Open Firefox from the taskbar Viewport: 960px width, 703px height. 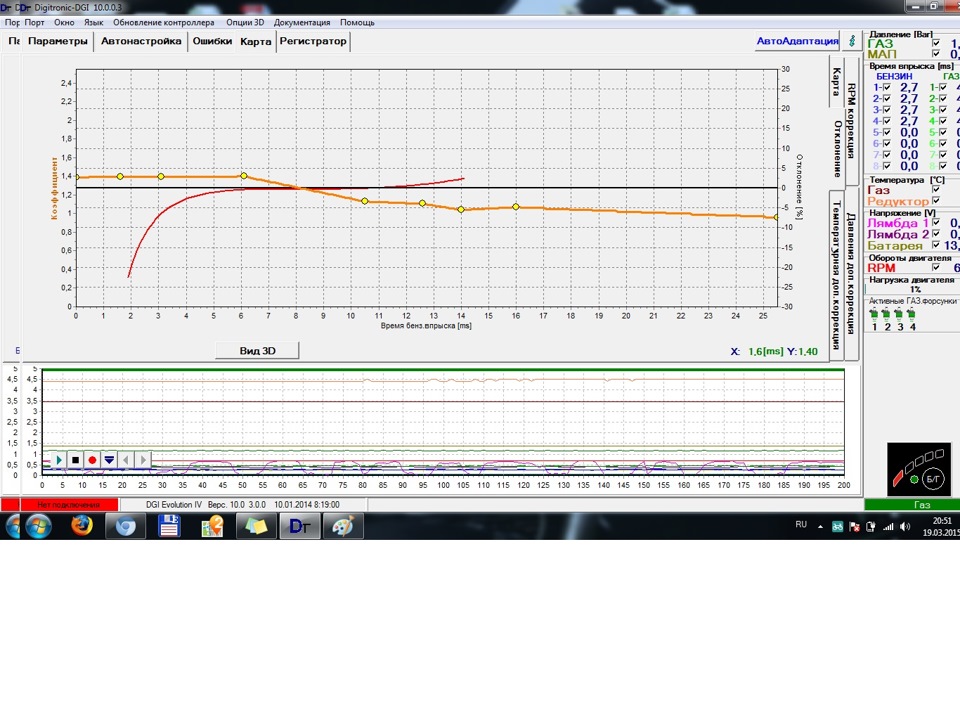pos(81,526)
